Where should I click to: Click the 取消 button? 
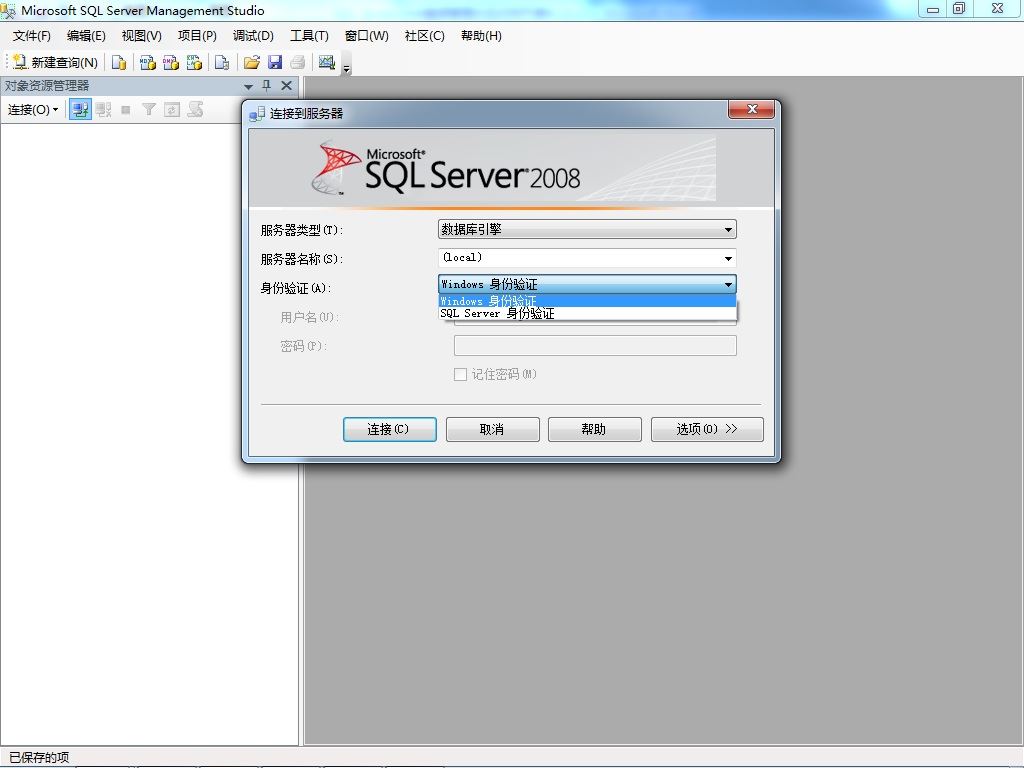pyautogui.click(x=492, y=430)
